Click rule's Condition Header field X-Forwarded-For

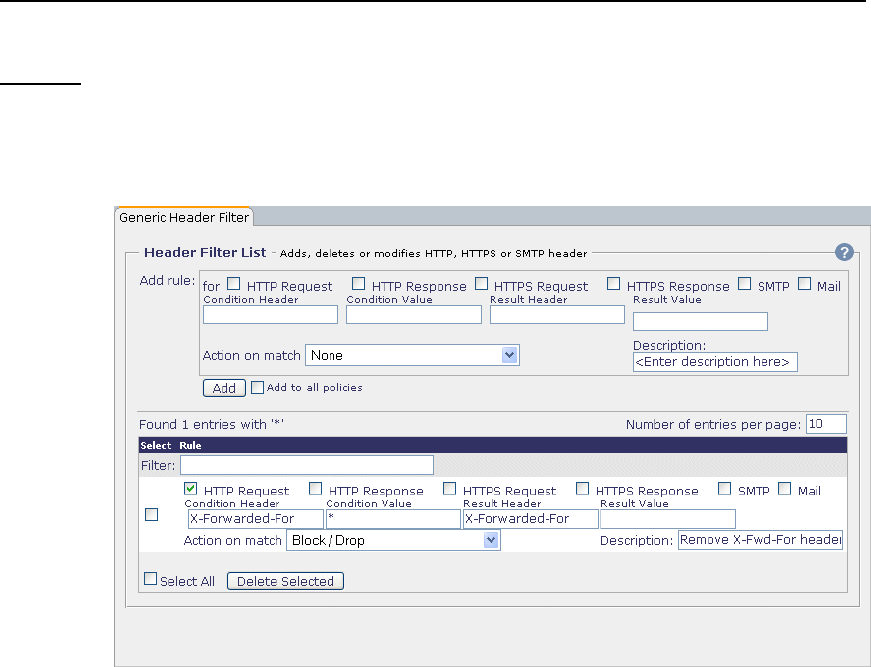[256, 519]
